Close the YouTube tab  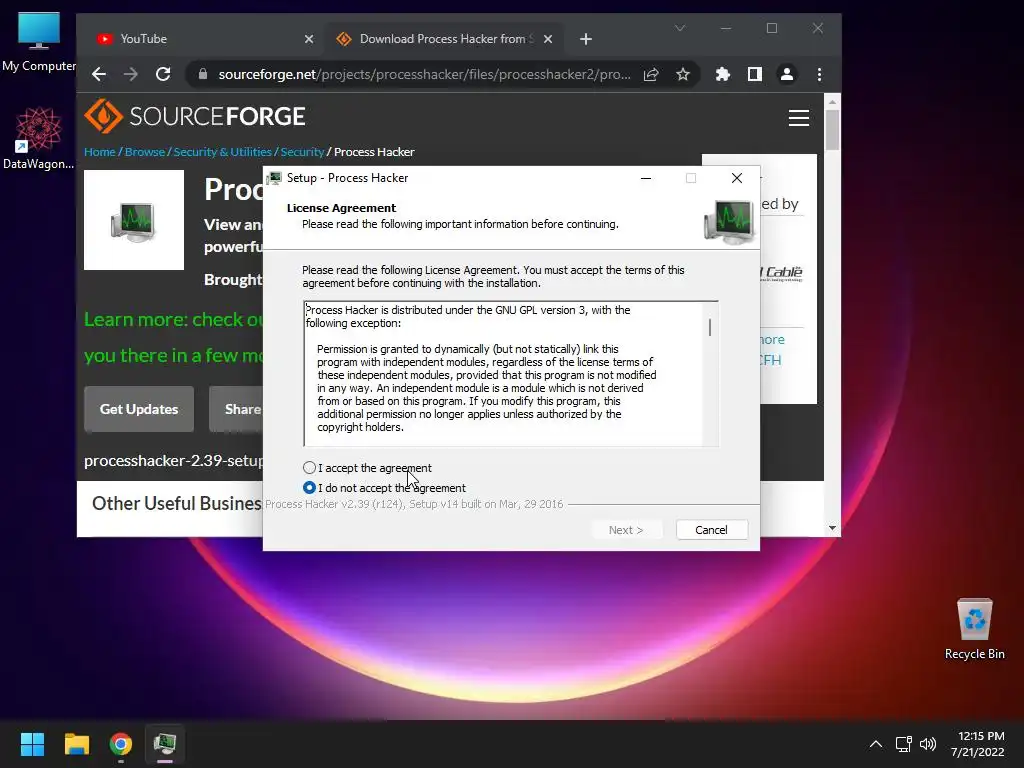pyautogui.click(x=309, y=39)
